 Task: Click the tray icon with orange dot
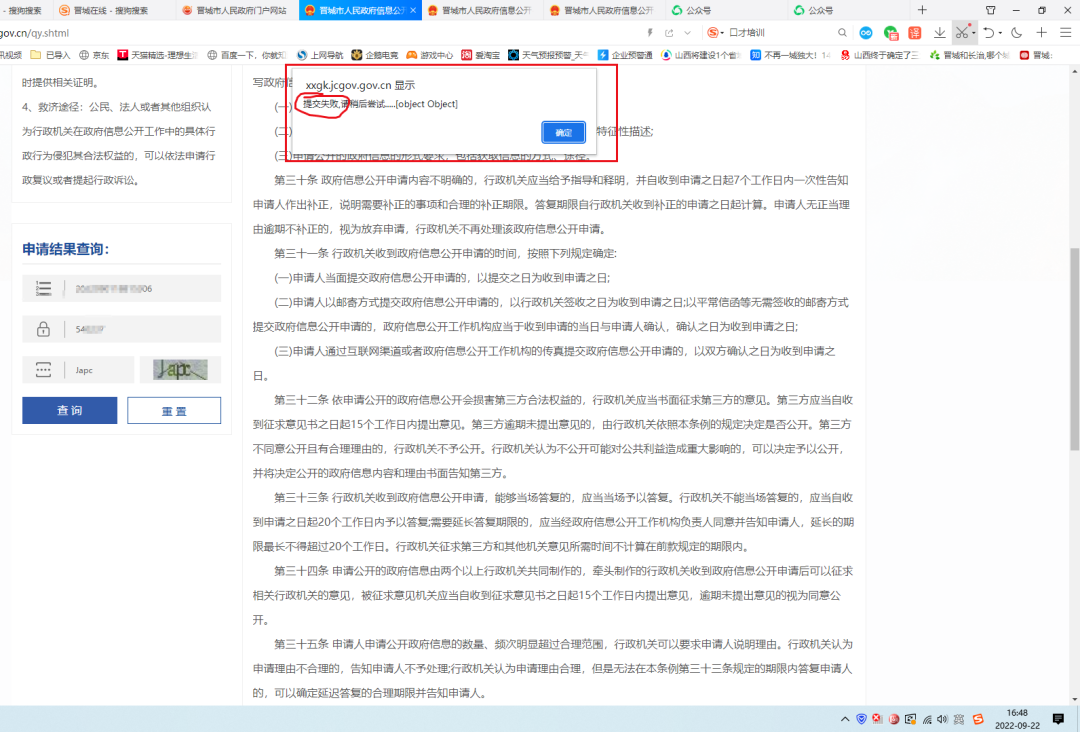pyautogui.click(x=911, y=719)
